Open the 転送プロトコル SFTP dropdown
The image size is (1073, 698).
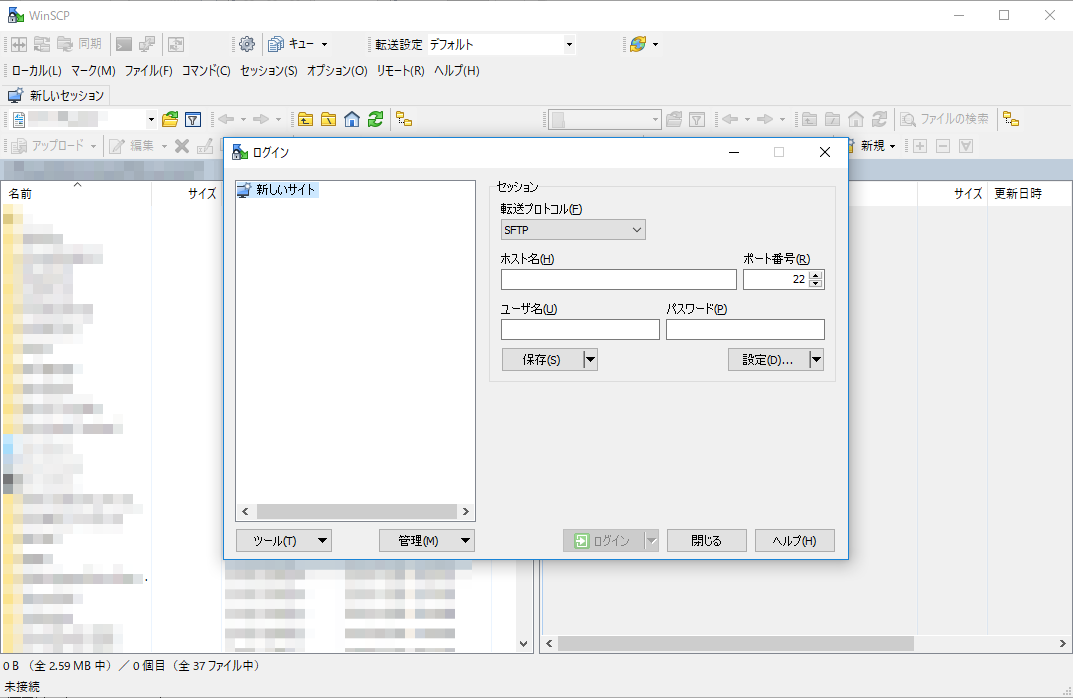click(573, 230)
